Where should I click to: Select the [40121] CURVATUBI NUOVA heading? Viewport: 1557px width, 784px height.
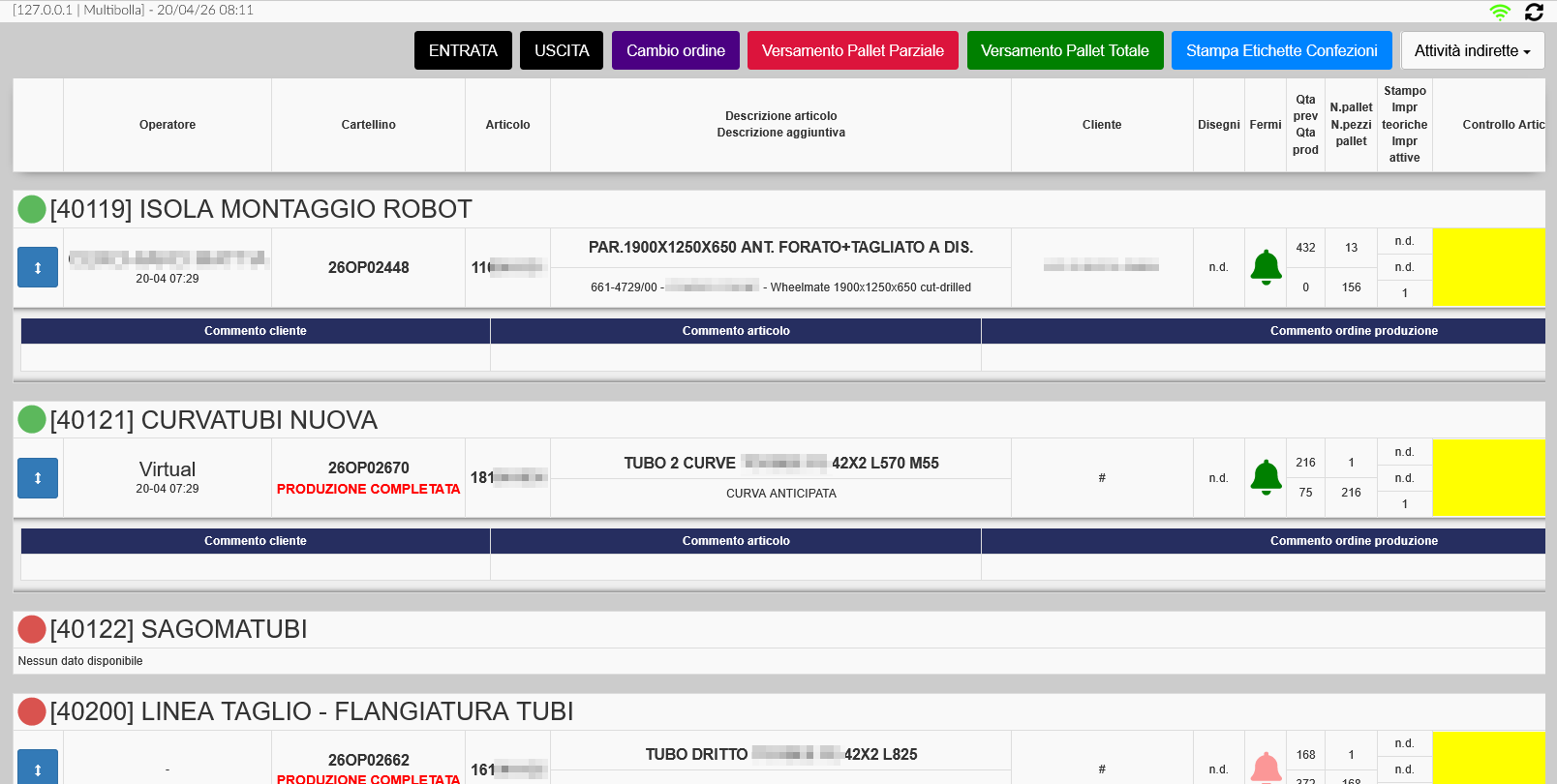click(x=214, y=420)
